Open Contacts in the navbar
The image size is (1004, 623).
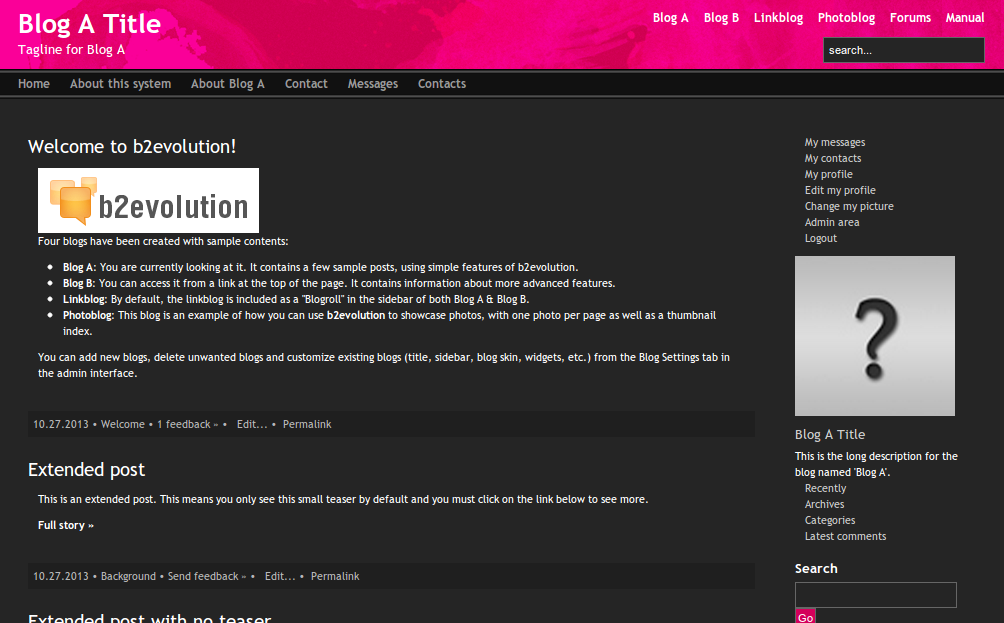442,84
